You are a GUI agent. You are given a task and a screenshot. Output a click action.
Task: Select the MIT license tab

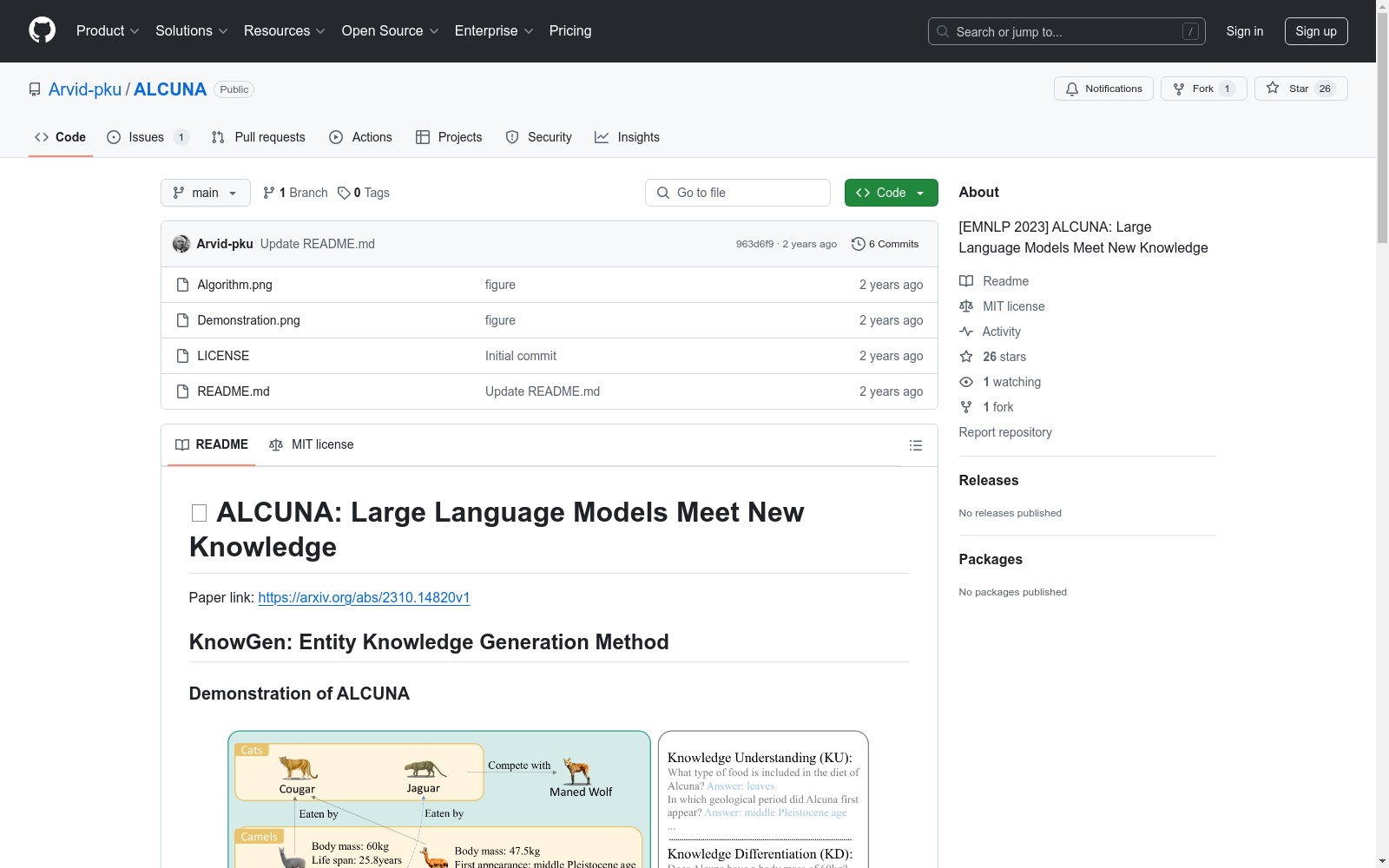[312, 444]
